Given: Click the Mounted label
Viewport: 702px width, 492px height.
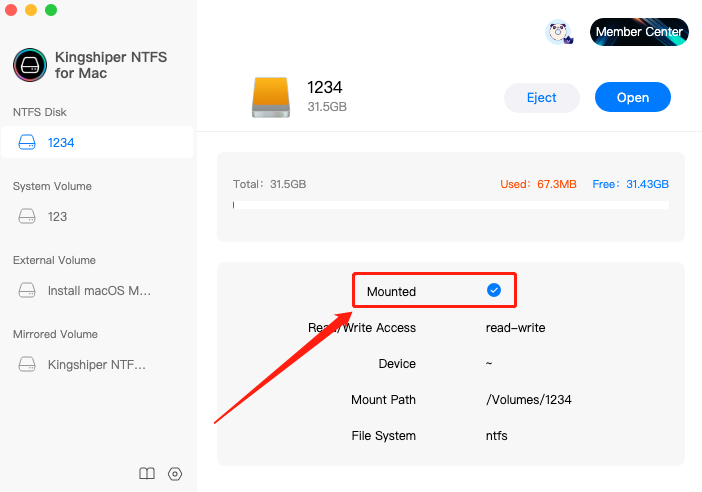Looking at the screenshot, I should pyautogui.click(x=391, y=291).
